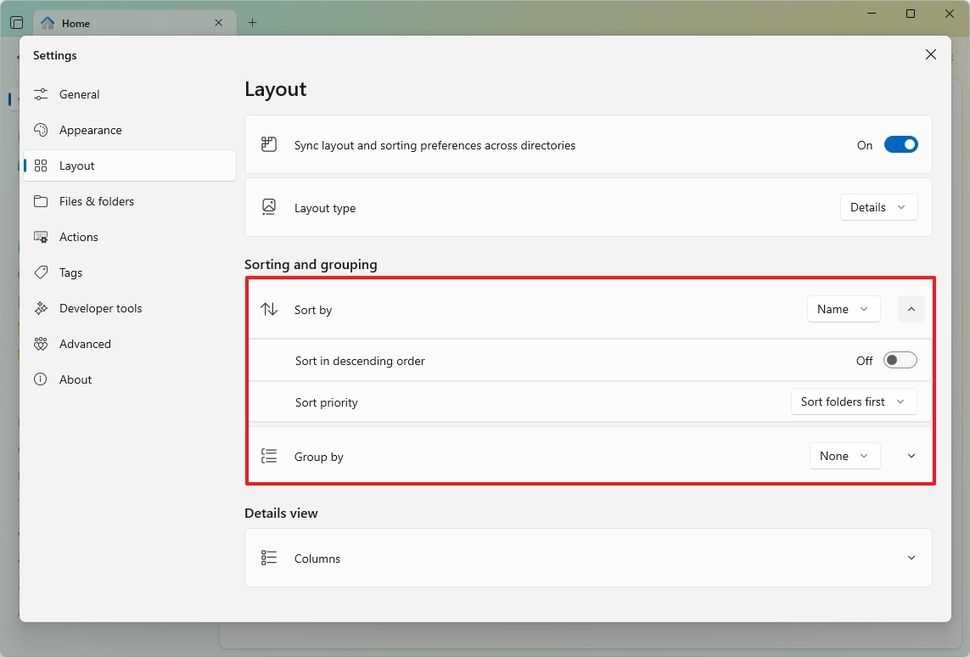Collapse the Sort by section

911,309
